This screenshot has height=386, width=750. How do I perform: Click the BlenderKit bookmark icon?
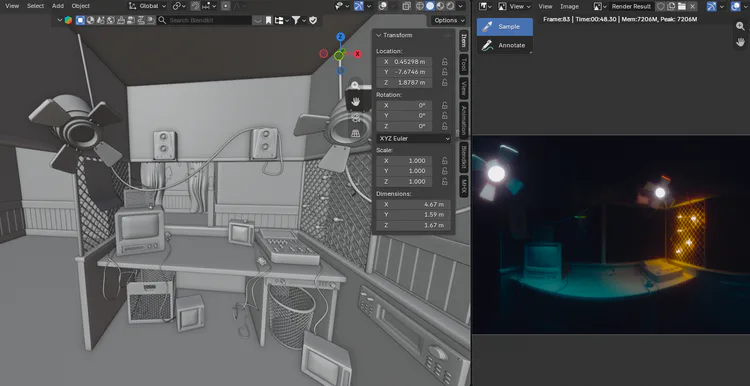point(269,20)
